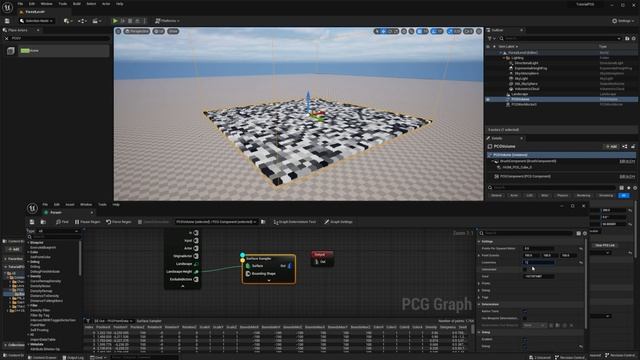Viewport: 640px width, 360px height.
Task: Expand the Surface Sampler node's down chevron
Action: pos(269,280)
